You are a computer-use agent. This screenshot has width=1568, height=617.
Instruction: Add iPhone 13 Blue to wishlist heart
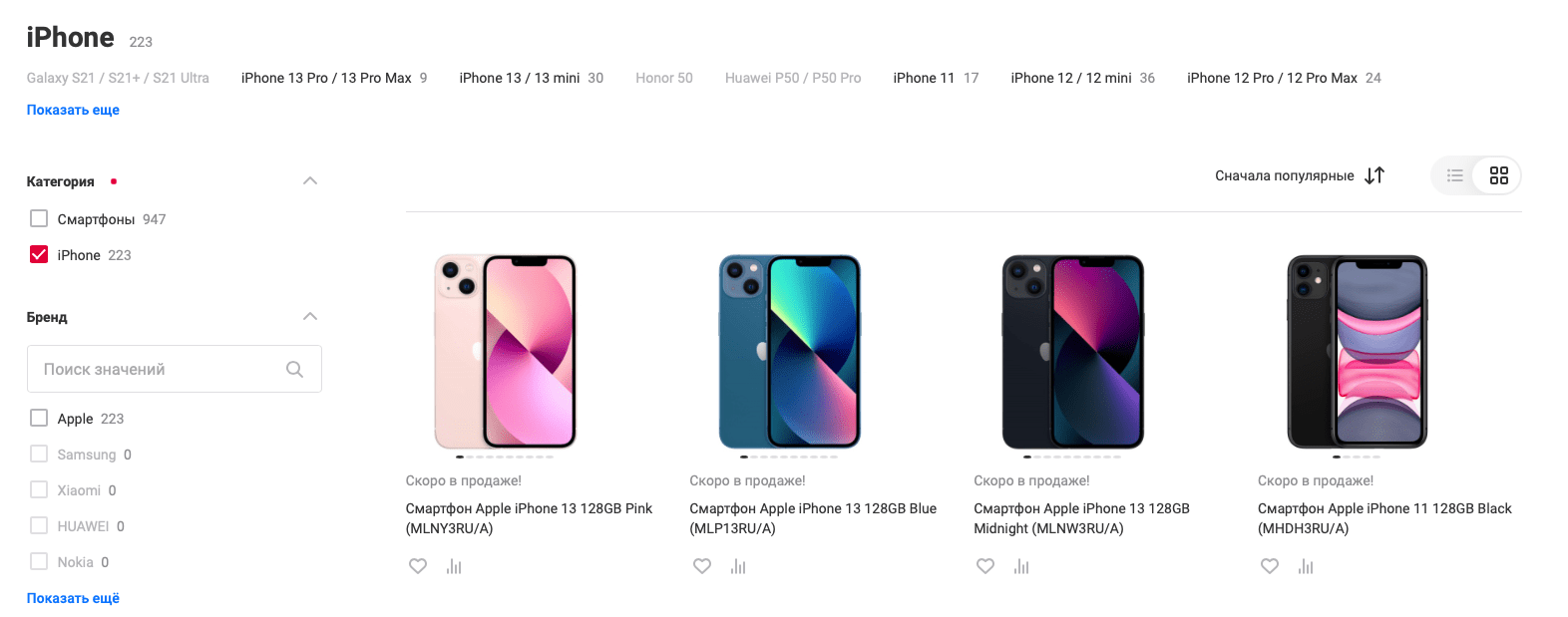(x=702, y=566)
